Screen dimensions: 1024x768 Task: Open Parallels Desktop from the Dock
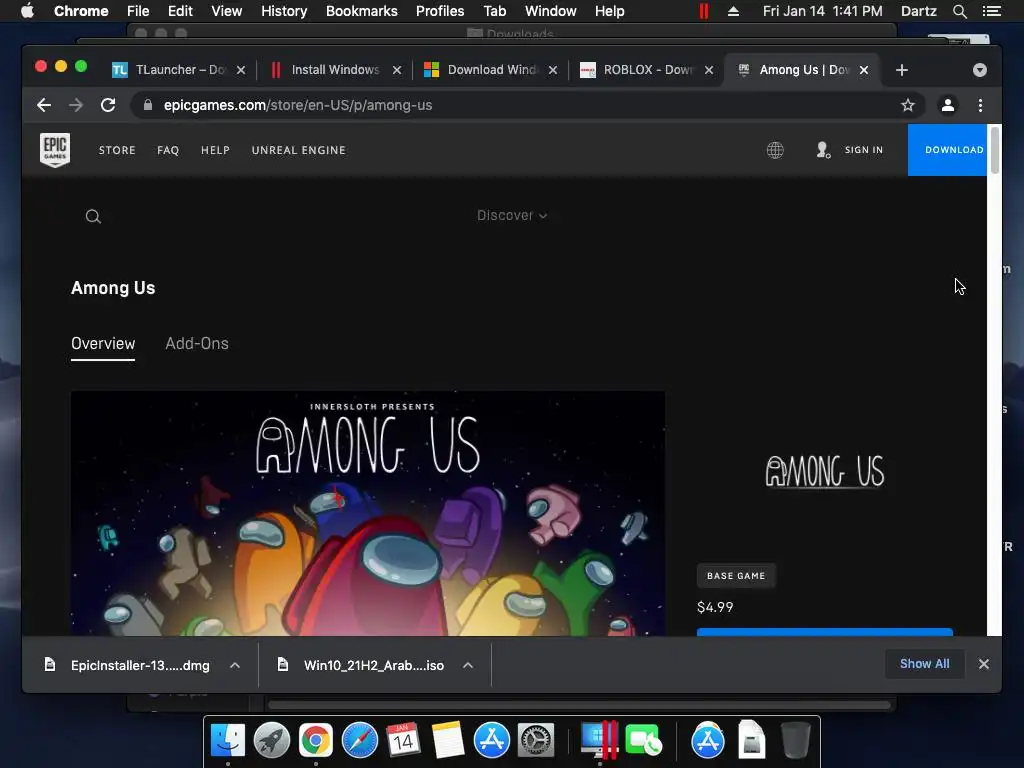tap(599, 741)
